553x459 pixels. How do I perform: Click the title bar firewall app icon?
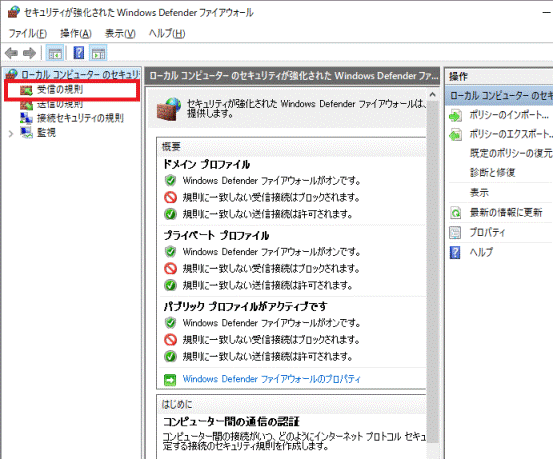tap(13, 12)
